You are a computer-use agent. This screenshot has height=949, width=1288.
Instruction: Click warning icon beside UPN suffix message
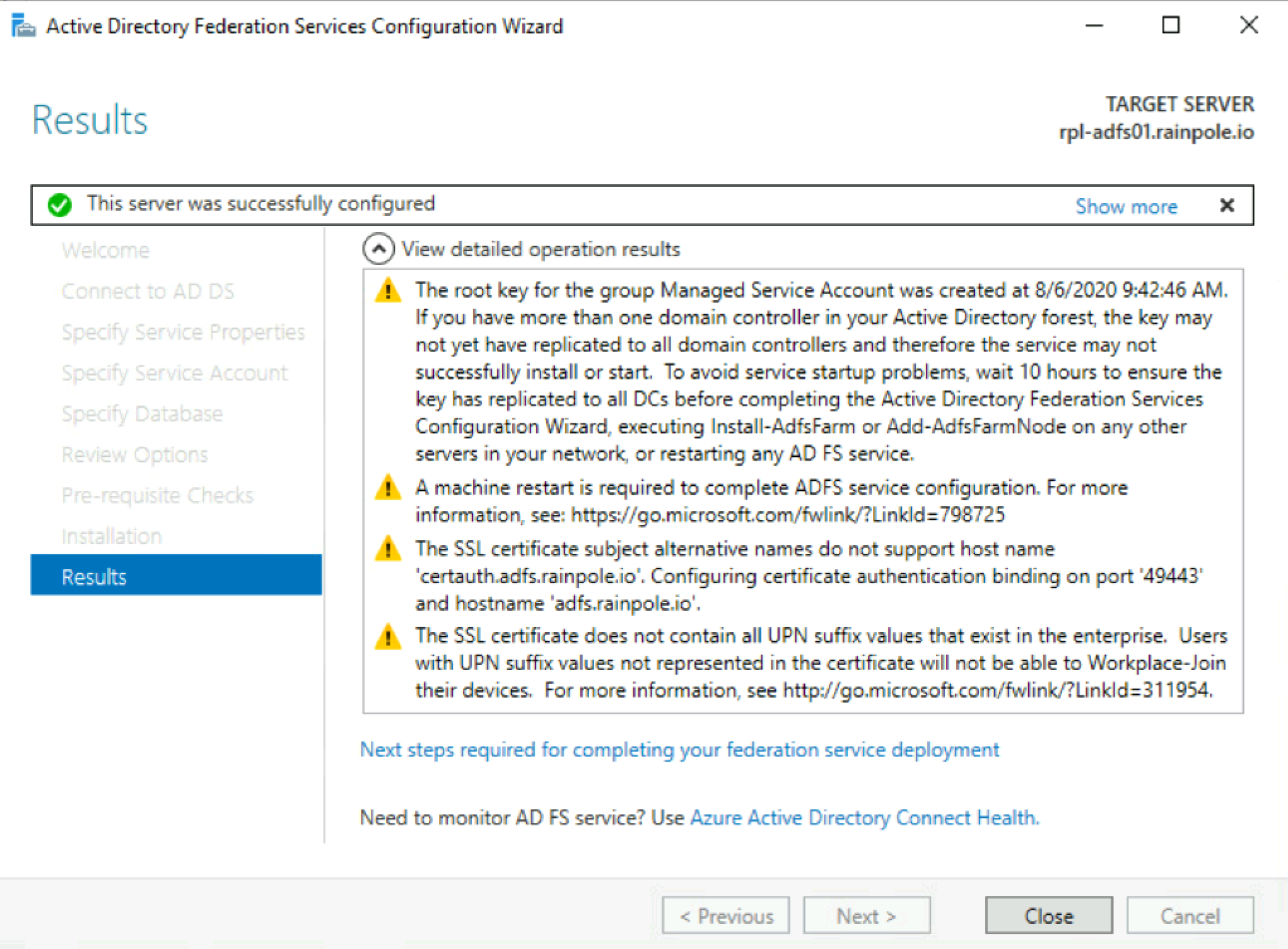tap(387, 637)
